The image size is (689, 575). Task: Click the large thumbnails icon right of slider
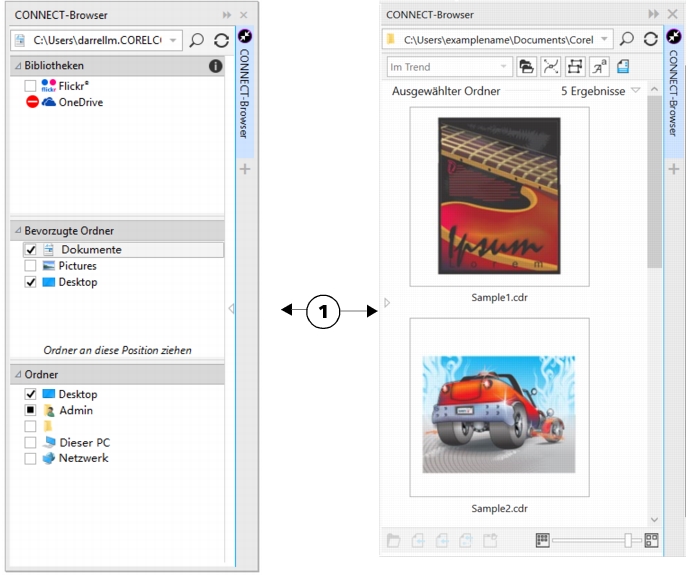pos(651,540)
